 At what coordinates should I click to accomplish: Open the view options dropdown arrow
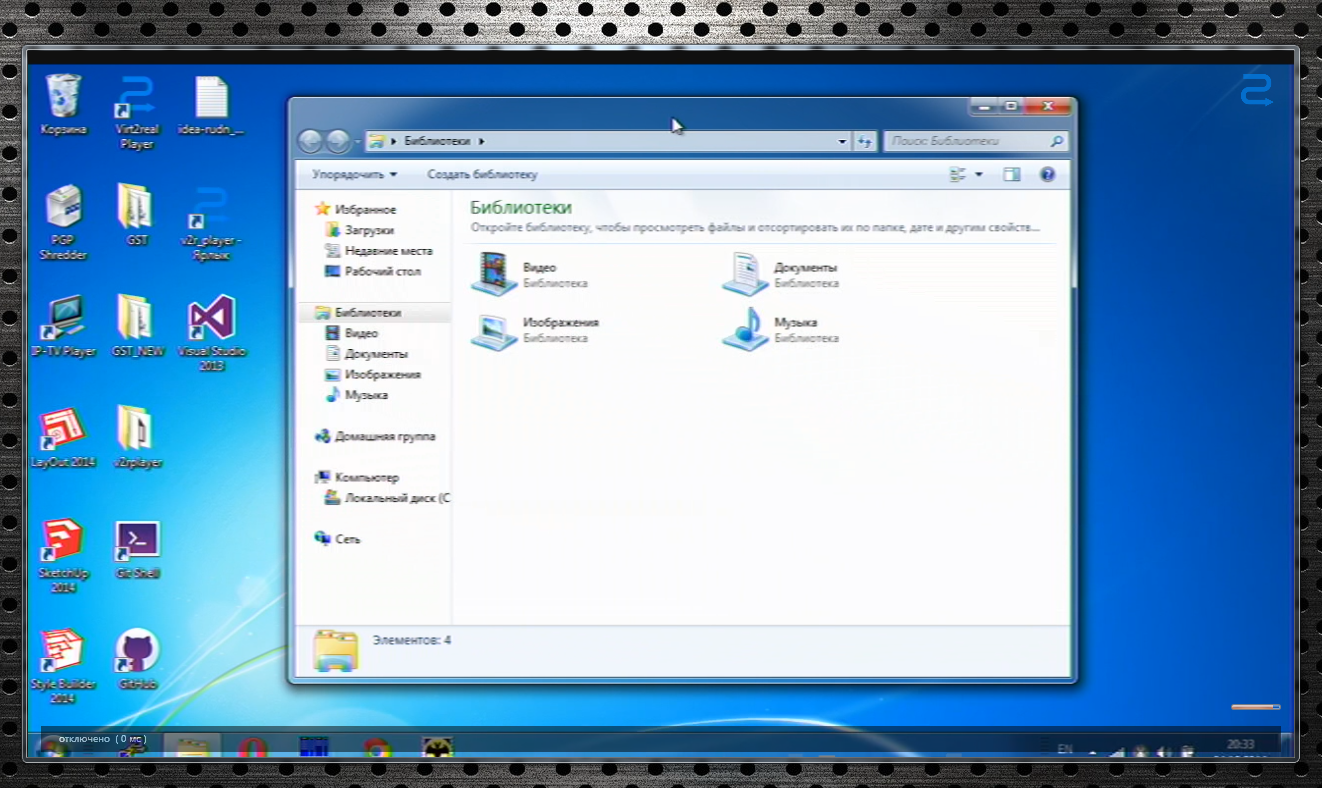[x=978, y=174]
